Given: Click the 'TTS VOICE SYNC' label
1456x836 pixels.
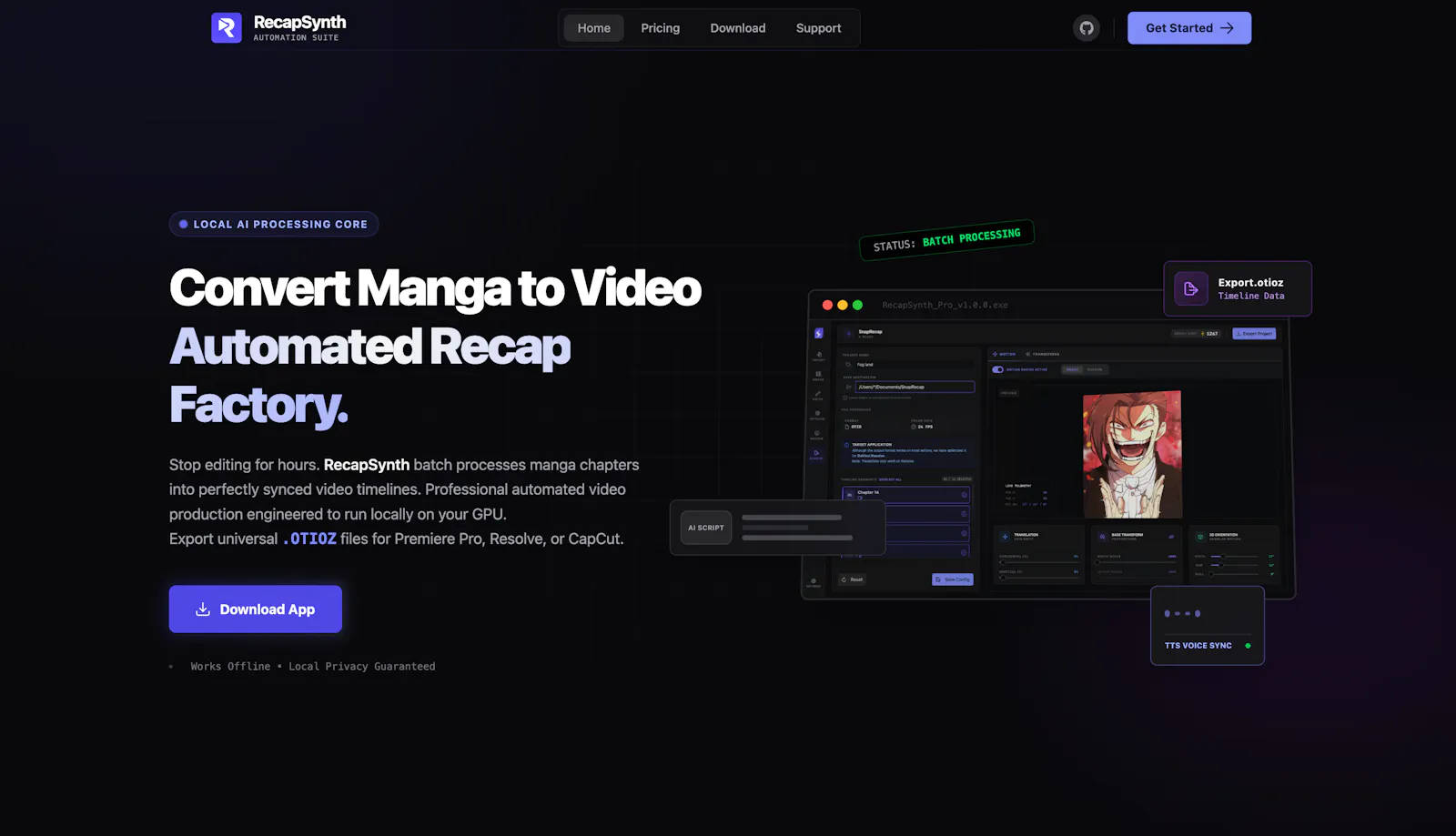Looking at the screenshot, I should coord(1198,646).
